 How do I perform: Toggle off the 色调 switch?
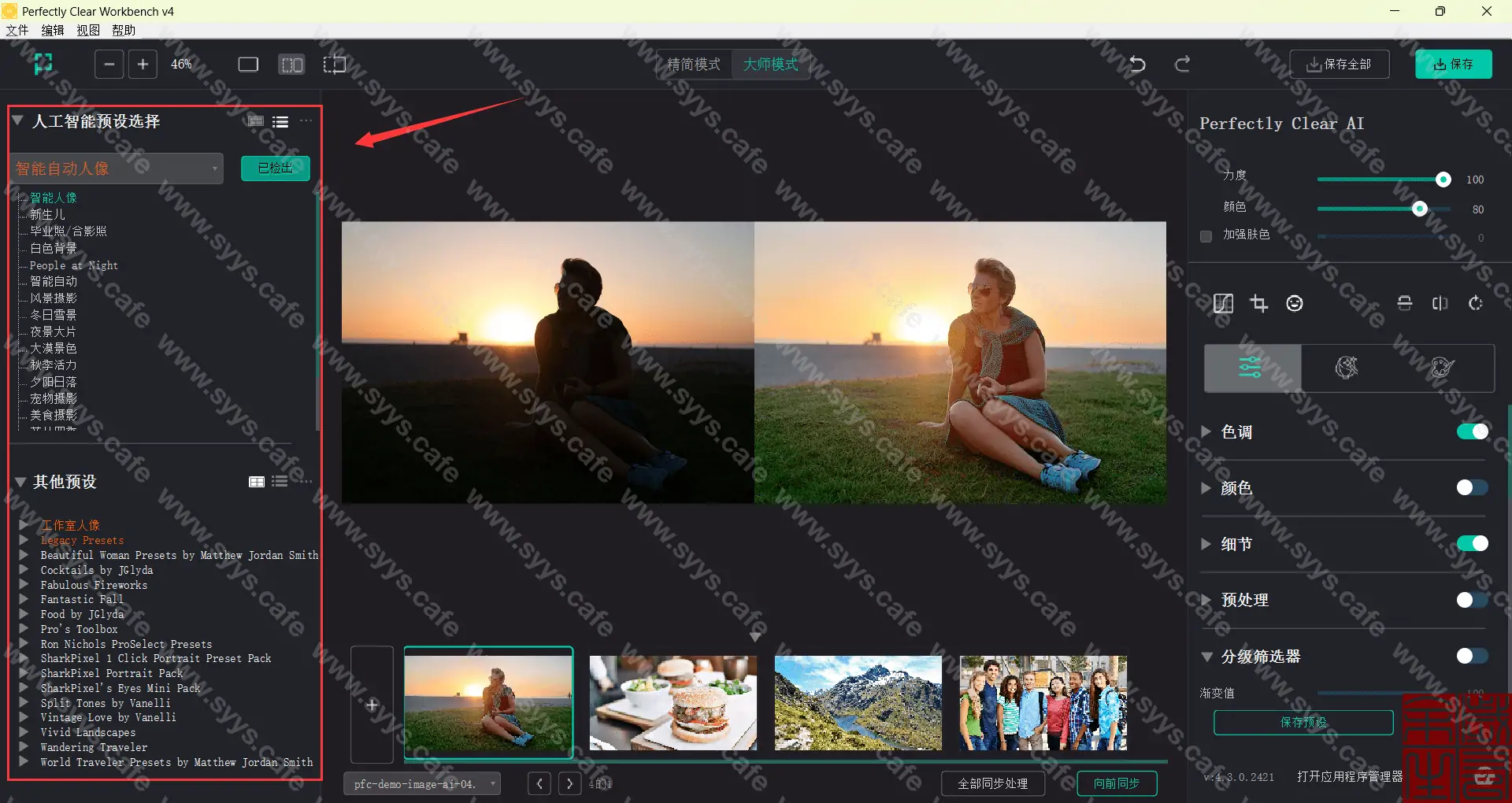pyautogui.click(x=1471, y=431)
